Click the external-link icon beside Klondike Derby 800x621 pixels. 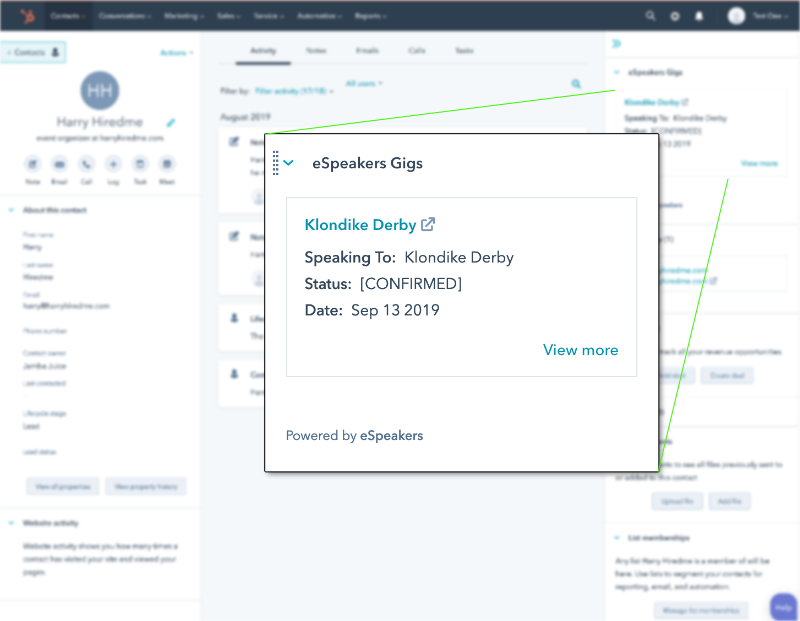click(x=428, y=224)
